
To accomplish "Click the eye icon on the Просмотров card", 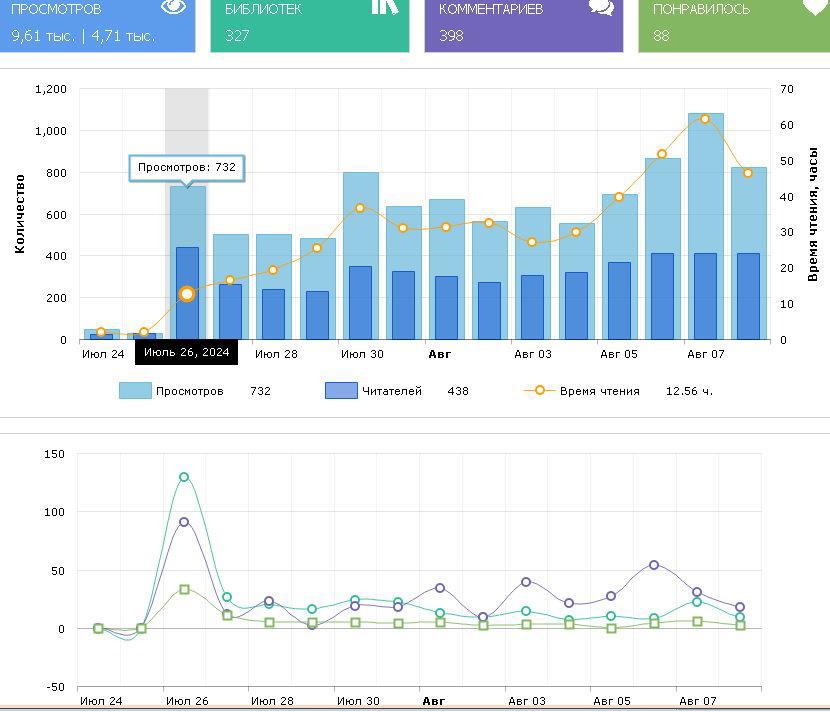I will click(174, 7).
